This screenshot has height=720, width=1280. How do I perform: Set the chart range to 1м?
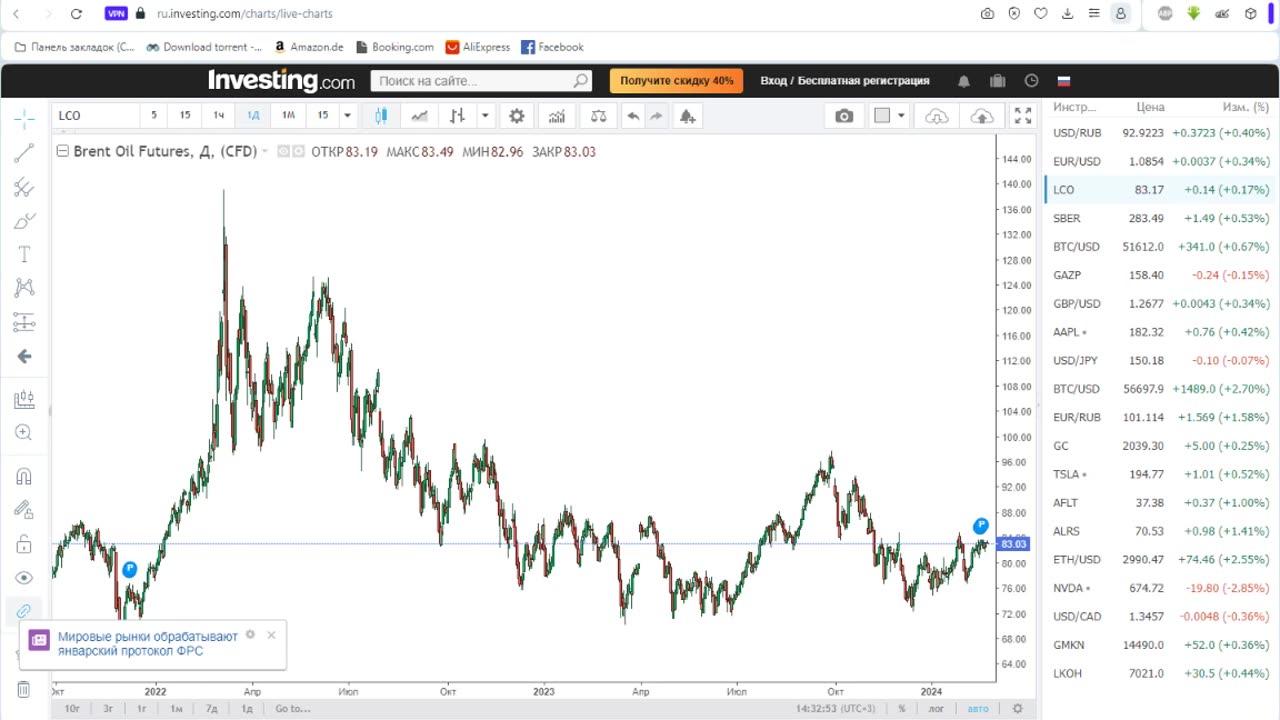pos(176,709)
